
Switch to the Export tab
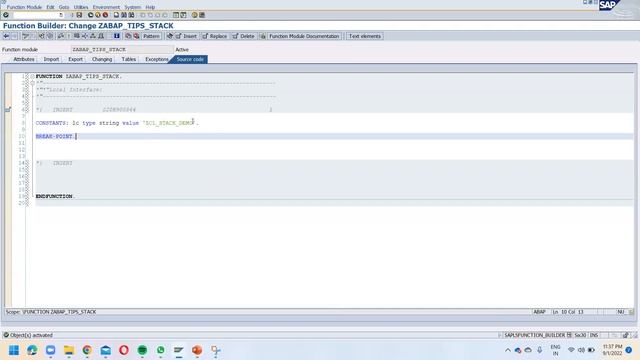(76, 59)
